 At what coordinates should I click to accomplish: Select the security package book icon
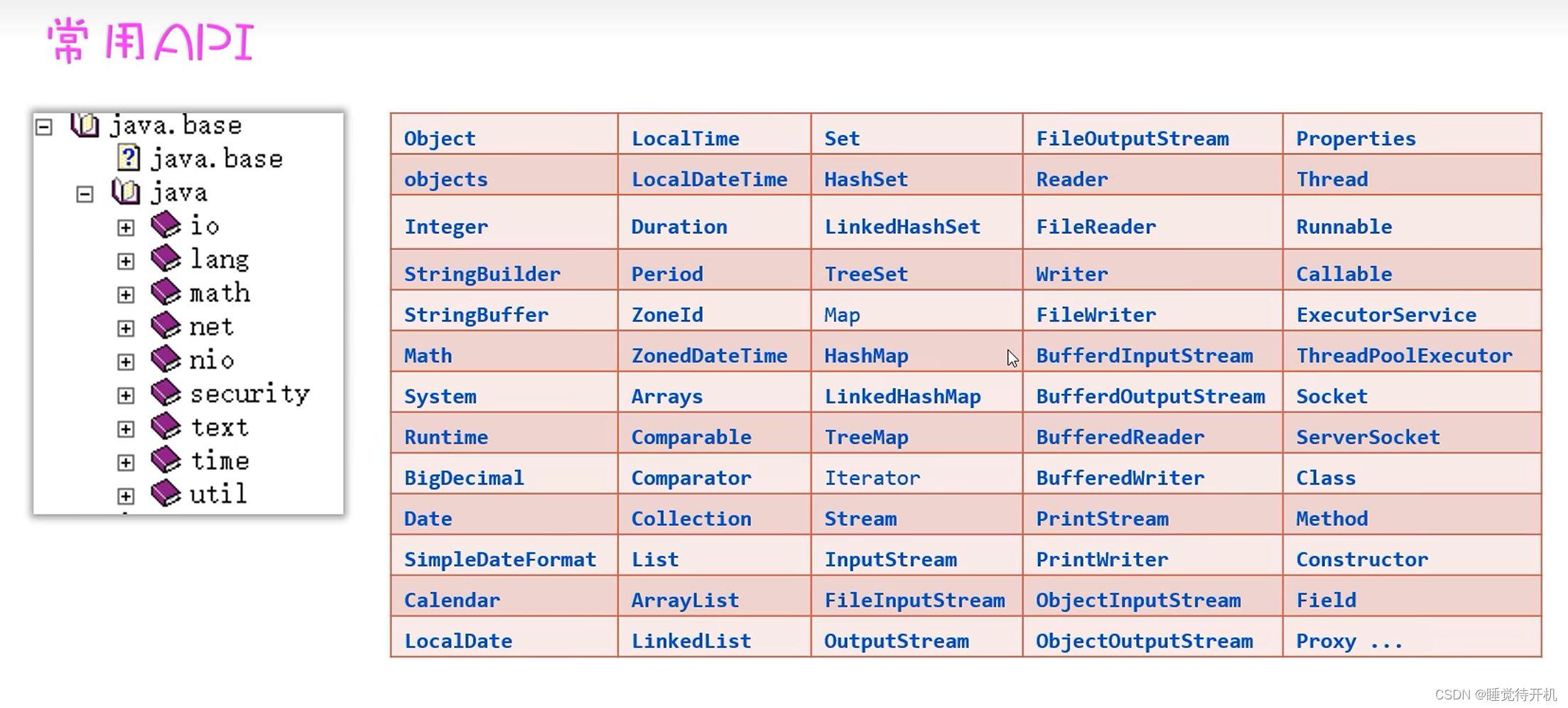pos(164,392)
